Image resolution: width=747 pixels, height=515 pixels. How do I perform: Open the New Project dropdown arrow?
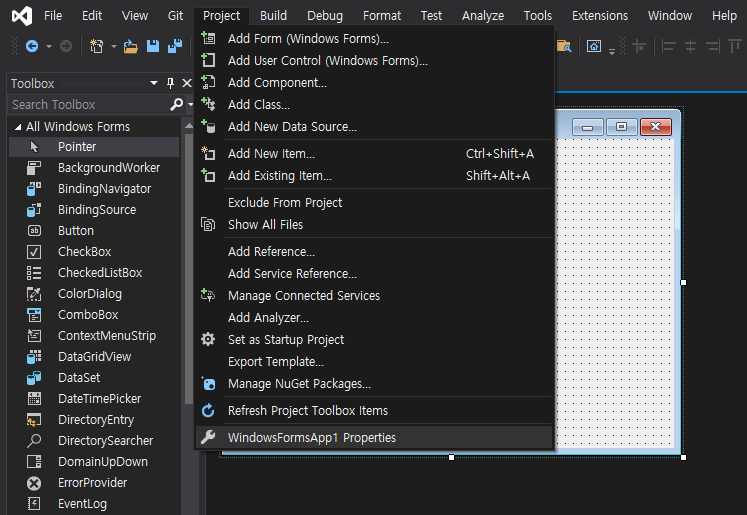pyautogui.click(x=113, y=46)
